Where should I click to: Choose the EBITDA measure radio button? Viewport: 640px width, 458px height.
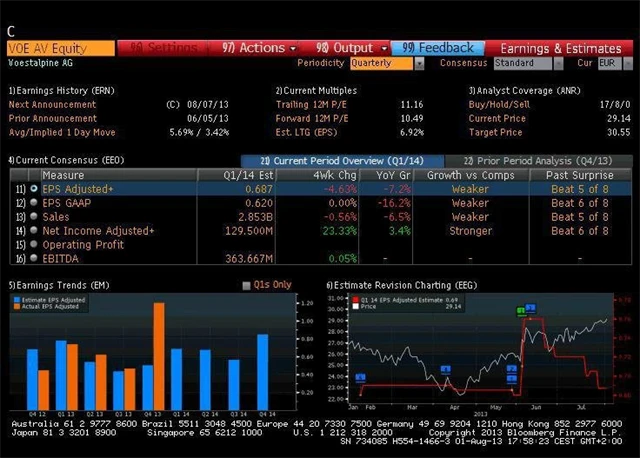tap(33, 258)
